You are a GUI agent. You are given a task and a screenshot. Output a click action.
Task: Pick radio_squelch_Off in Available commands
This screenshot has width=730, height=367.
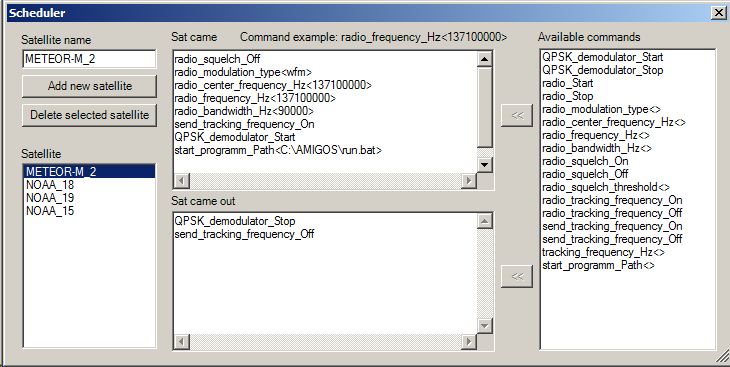tap(585, 174)
